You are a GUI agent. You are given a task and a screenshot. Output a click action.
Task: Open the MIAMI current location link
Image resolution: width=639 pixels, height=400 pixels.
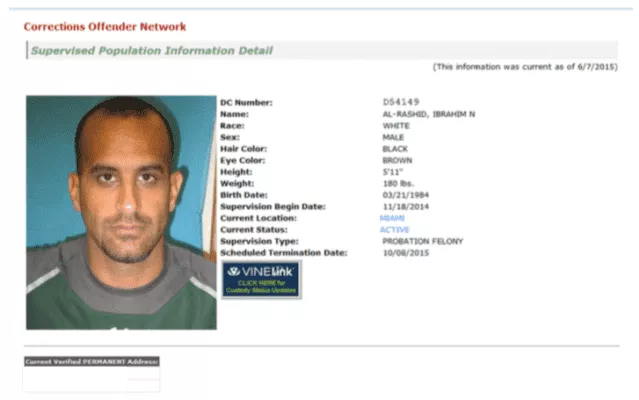[x=392, y=218]
